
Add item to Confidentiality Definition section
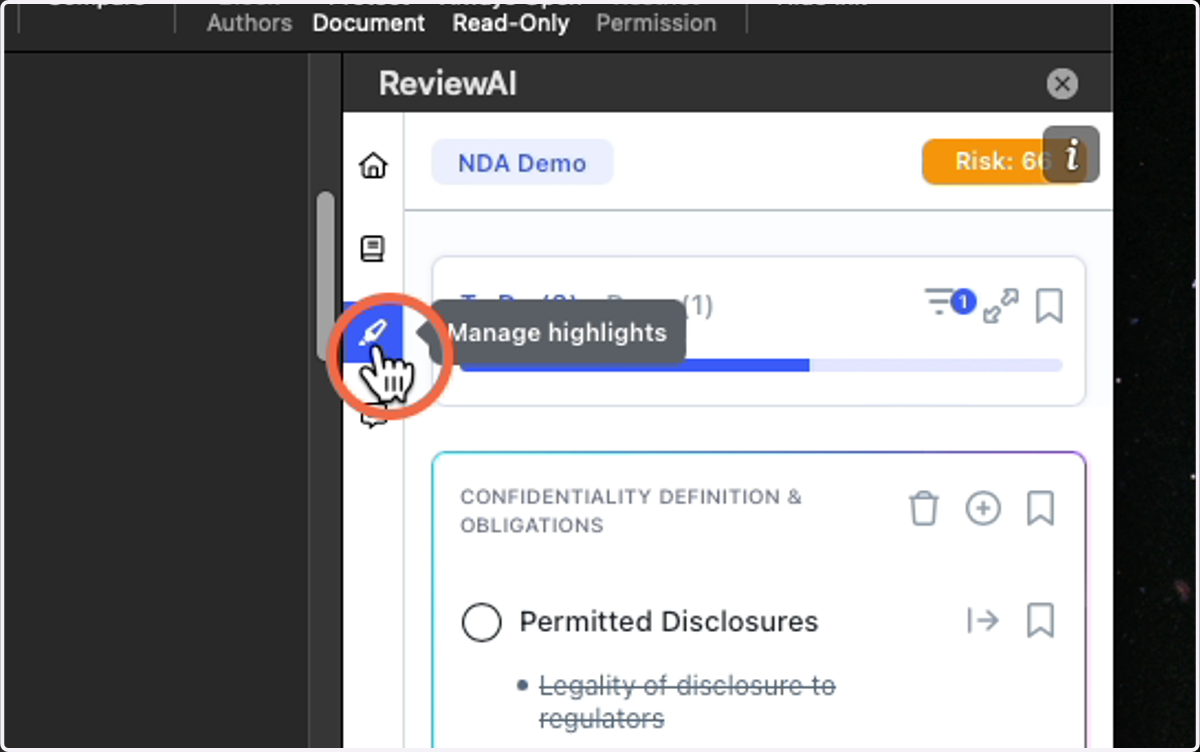point(983,509)
